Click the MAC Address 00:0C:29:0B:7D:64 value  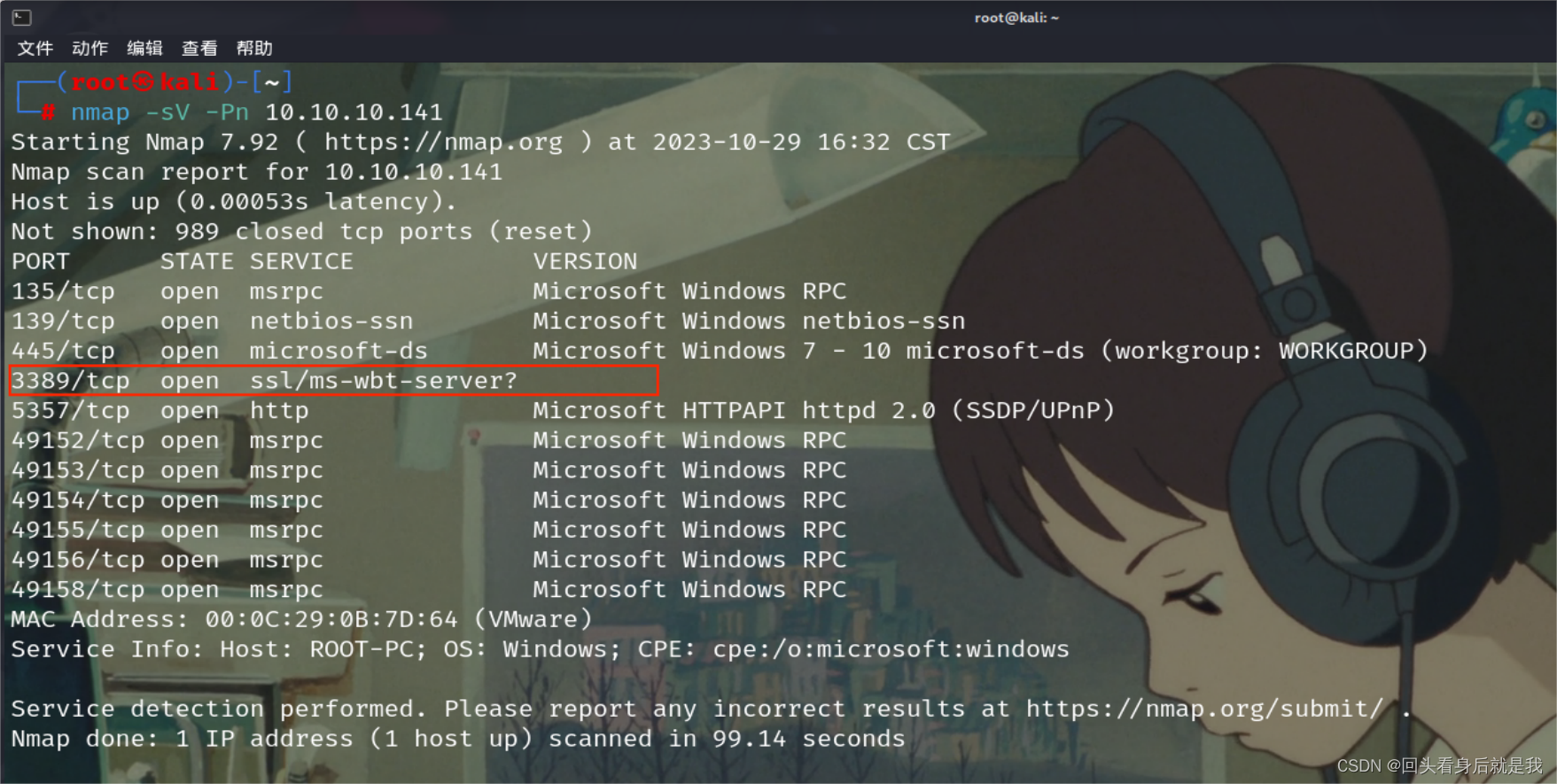331,619
